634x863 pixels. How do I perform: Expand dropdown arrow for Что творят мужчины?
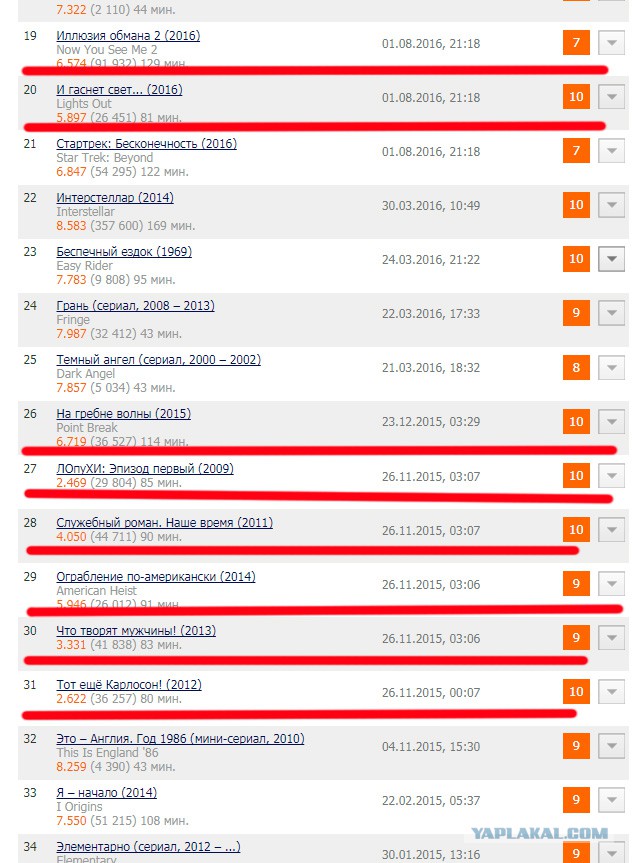611,637
